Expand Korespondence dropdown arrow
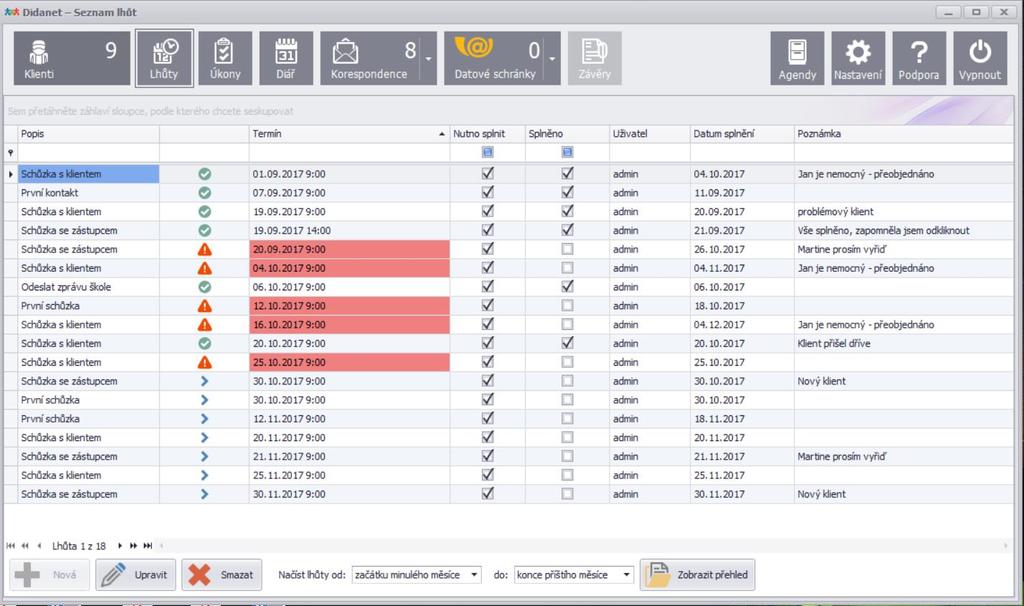The height and width of the screenshot is (606, 1024). pyautogui.click(x=429, y=58)
